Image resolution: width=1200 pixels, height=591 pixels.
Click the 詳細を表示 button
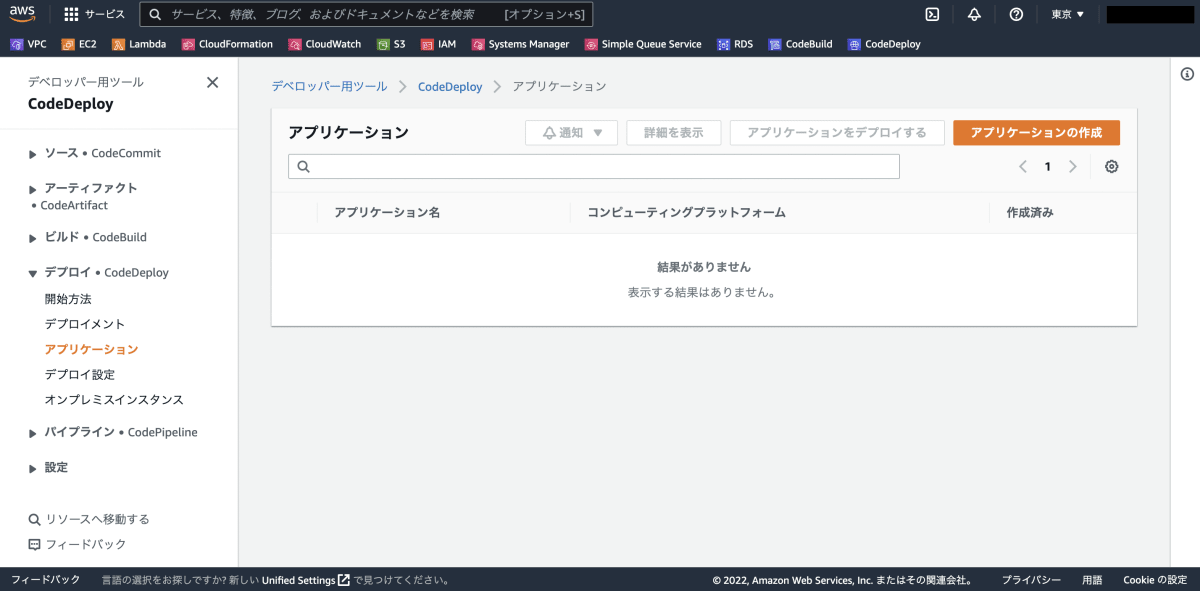(x=674, y=133)
